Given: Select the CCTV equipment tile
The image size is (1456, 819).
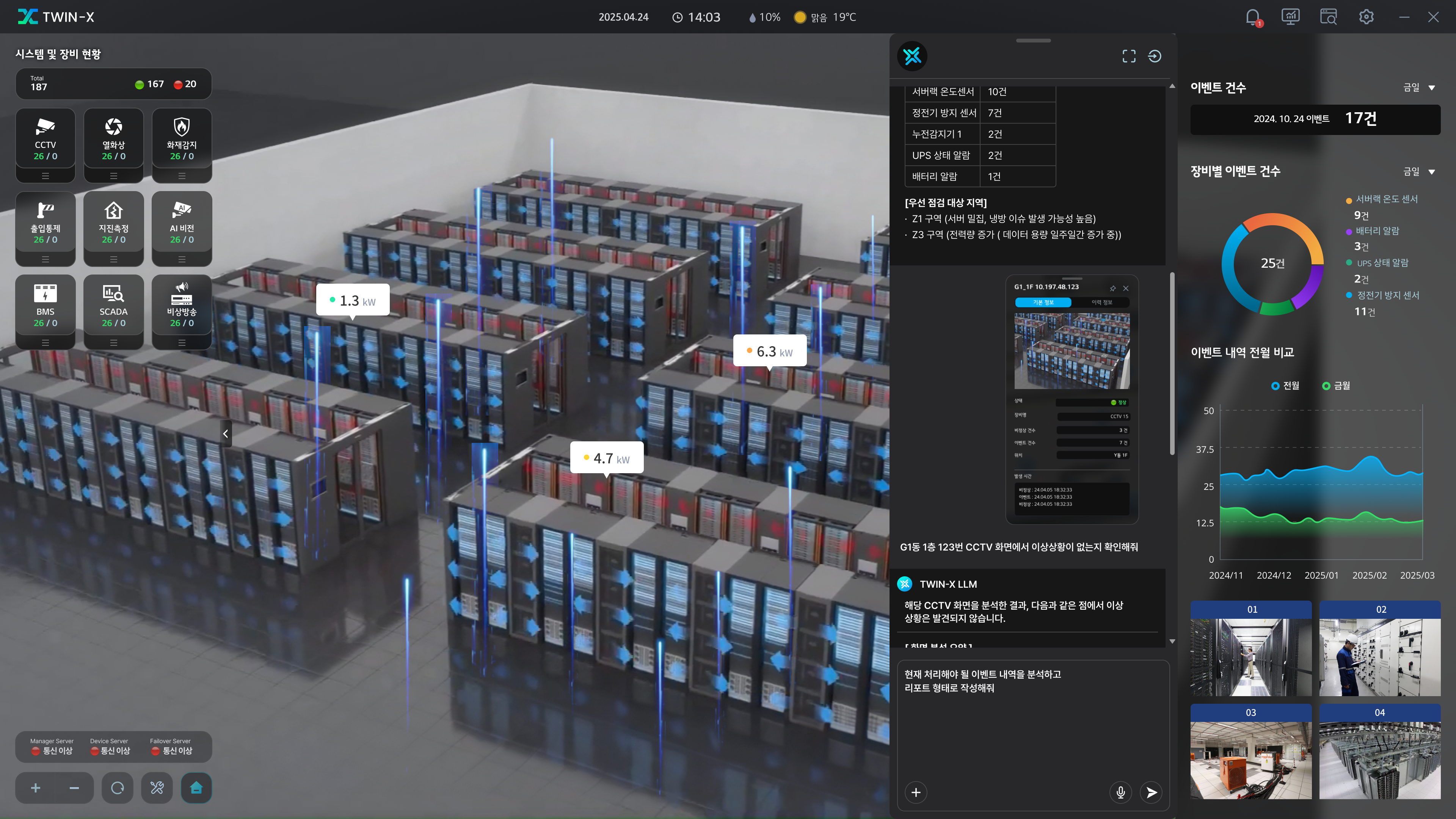Looking at the screenshot, I should coord(45,139).
